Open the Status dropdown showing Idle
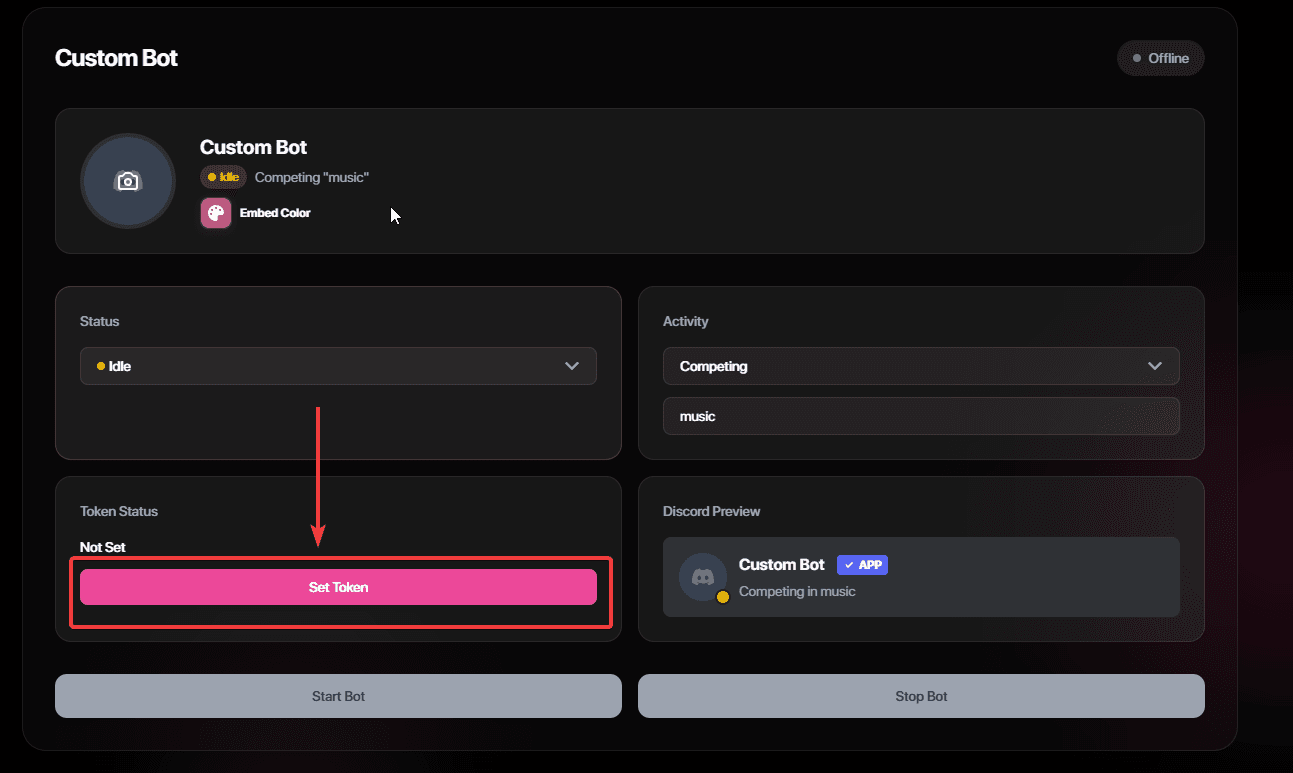The width and height of the screenshot is (1293, 773). (338, 366)
